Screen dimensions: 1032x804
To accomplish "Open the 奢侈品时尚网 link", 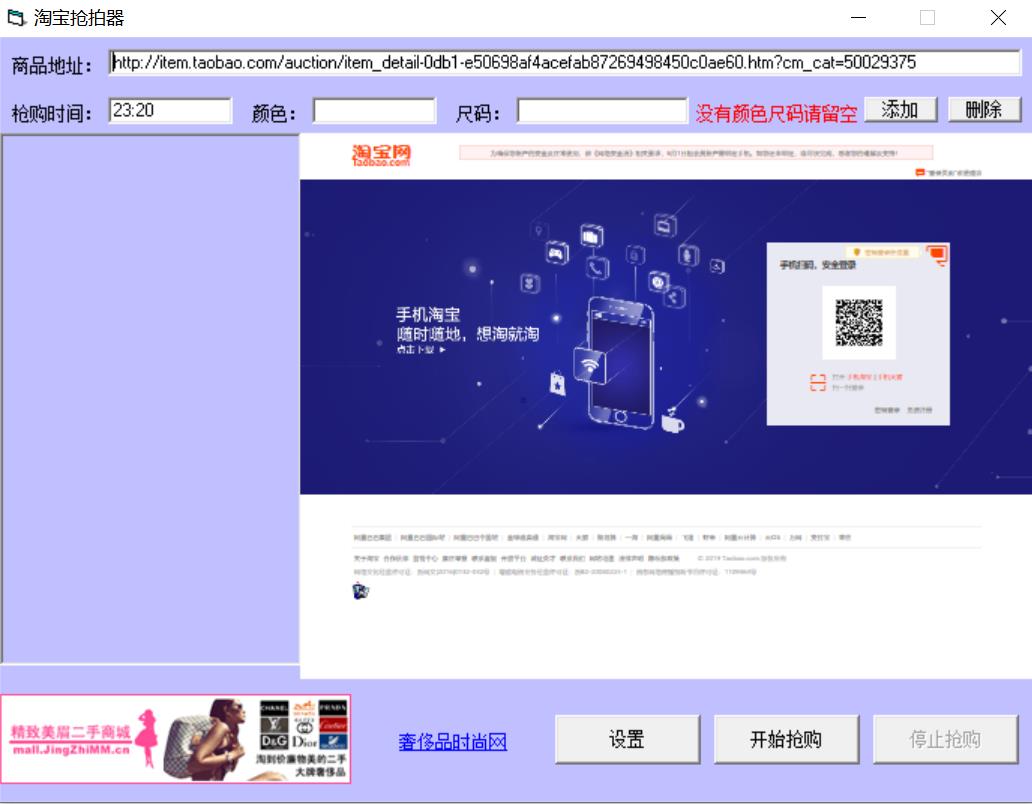I will coord(450,742).
